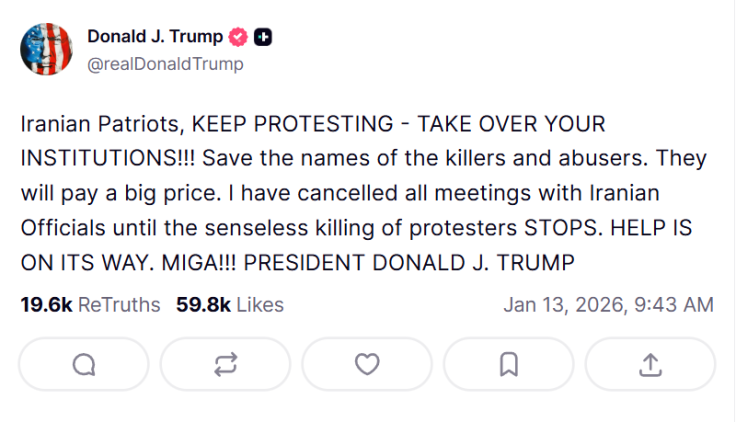Click the reply speech bubble icon
The image size is (736, 422).
(x=83, y=365)
